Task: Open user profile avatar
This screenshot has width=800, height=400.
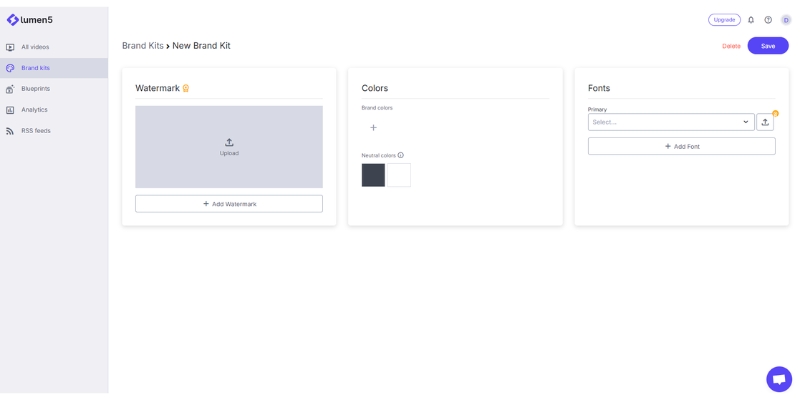Action: (x=786, y=20)
